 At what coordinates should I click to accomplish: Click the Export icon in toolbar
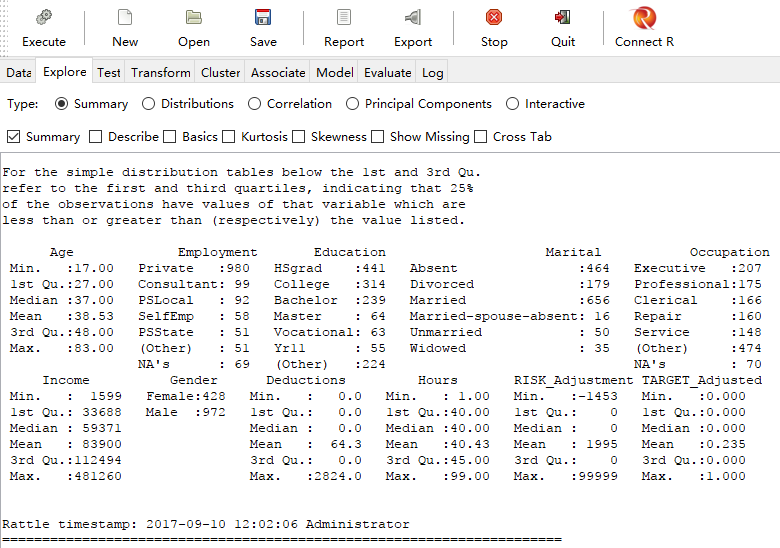pyautogui.click(x=413, y=17)
